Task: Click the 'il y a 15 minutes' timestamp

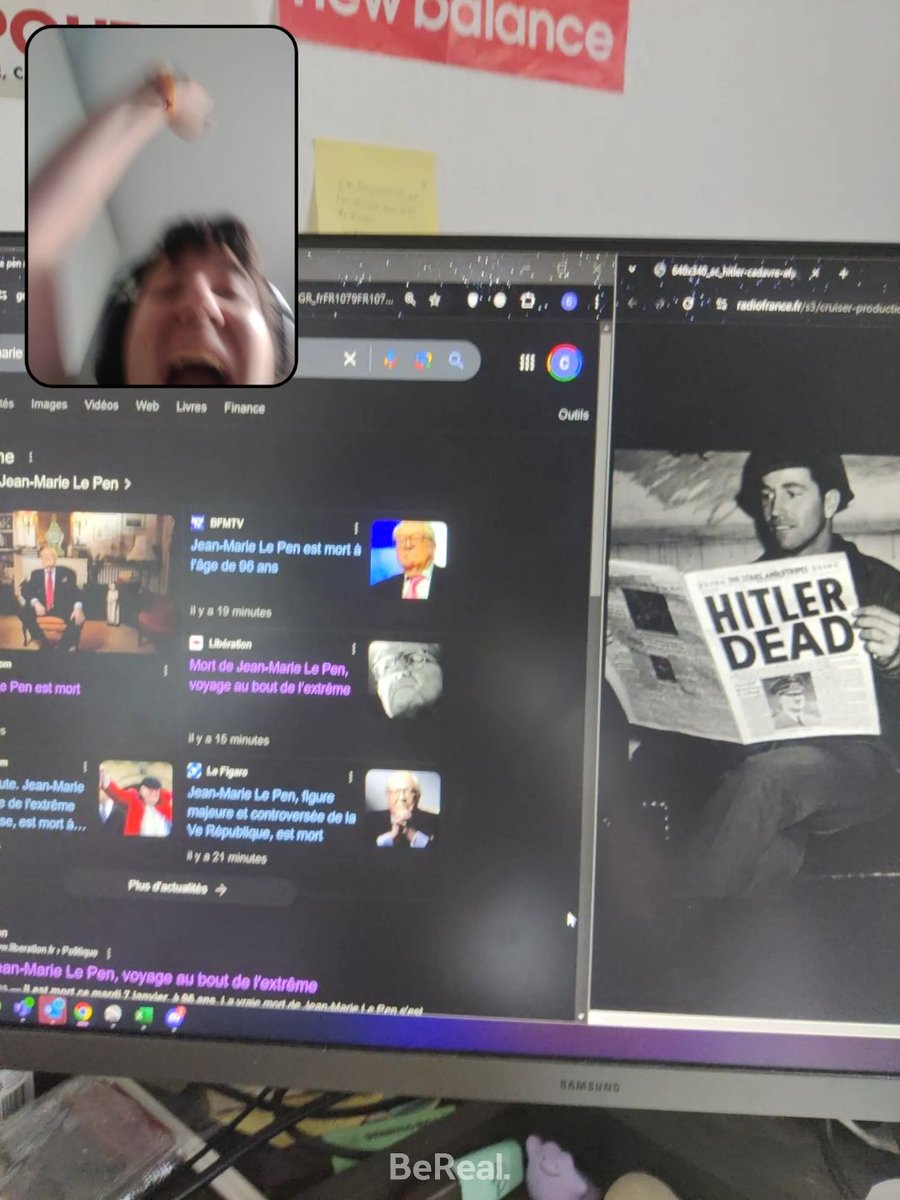Action: [x=228, y=740]
